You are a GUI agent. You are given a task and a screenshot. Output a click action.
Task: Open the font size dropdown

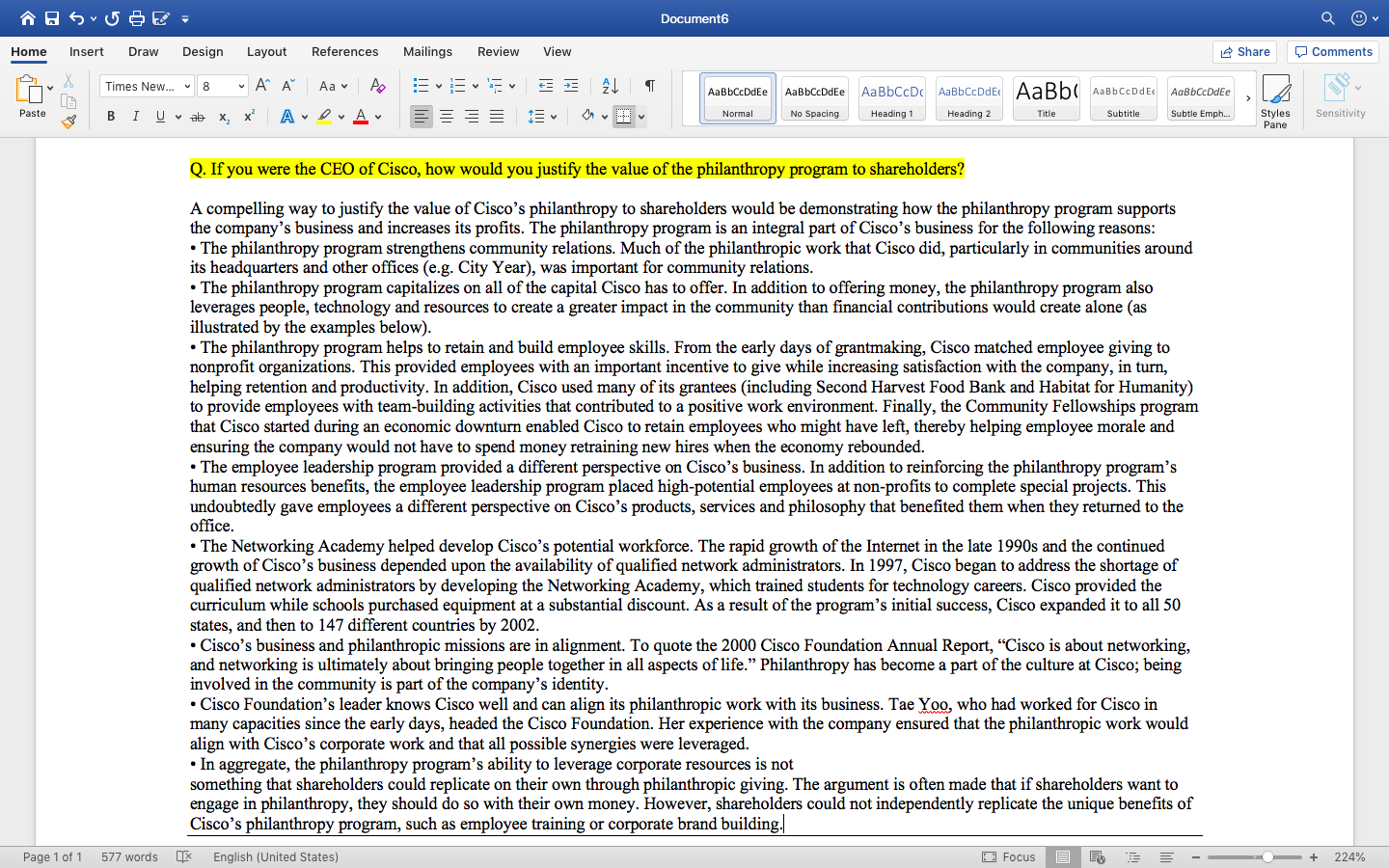(x=241, y=86)
